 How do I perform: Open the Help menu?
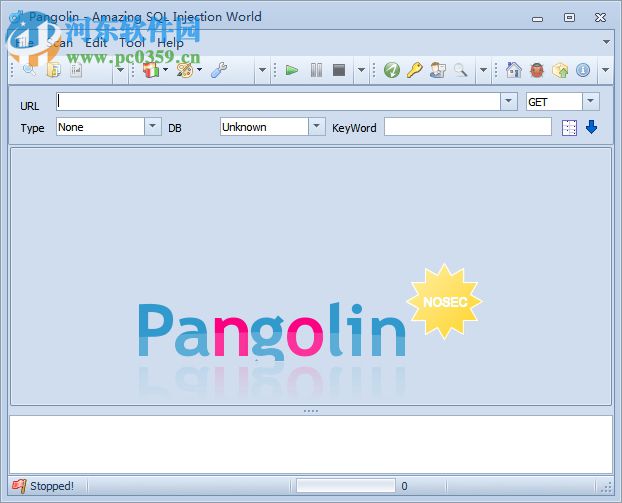pyautogui.click(x=170, y=42)
